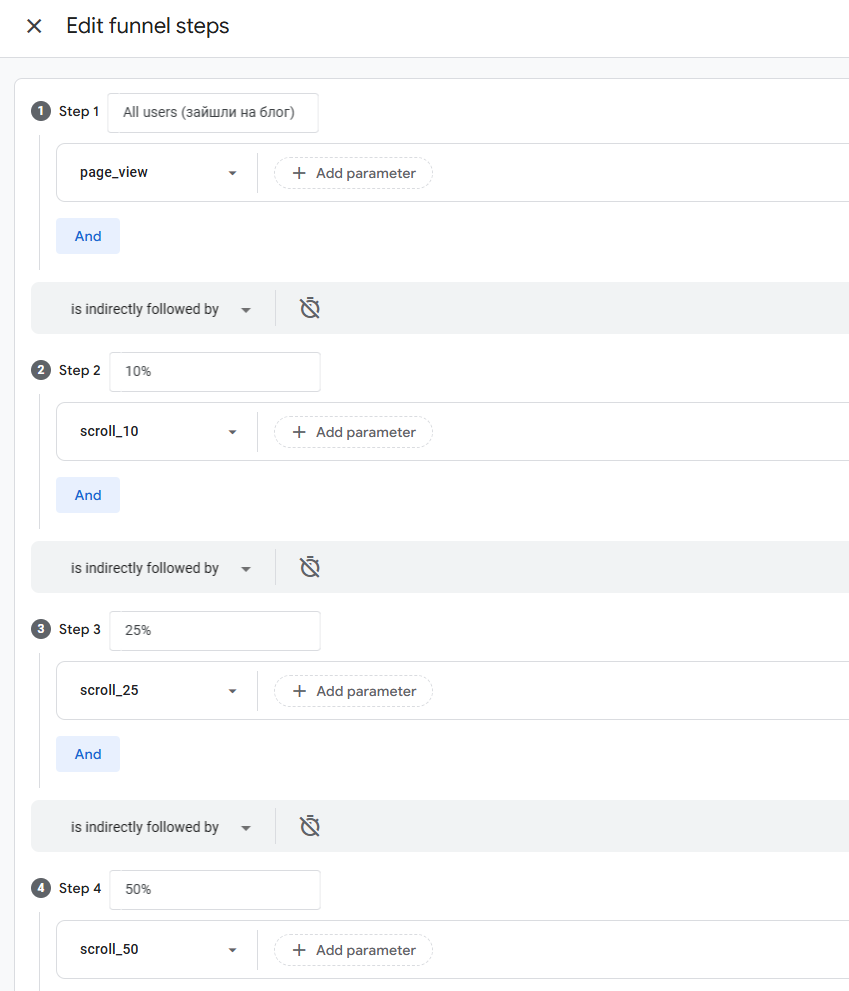Add parameter to scroll_25 condition
The image size is (849, 991).
353,691
